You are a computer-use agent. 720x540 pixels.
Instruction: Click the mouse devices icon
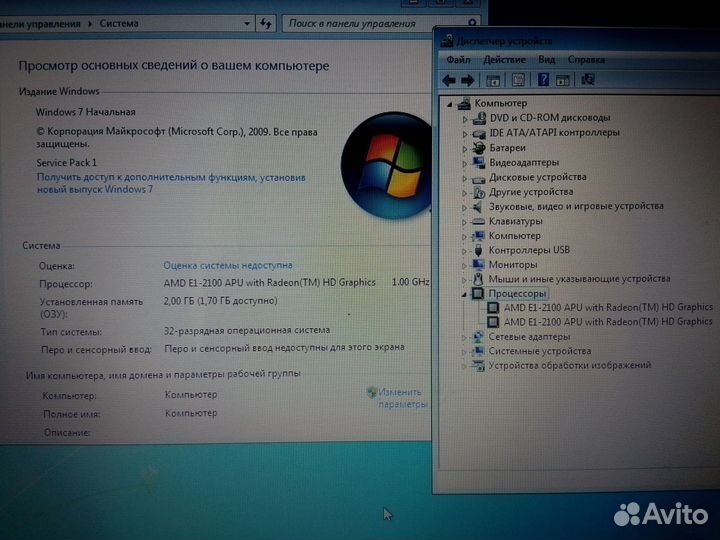[x=478, y=279]
